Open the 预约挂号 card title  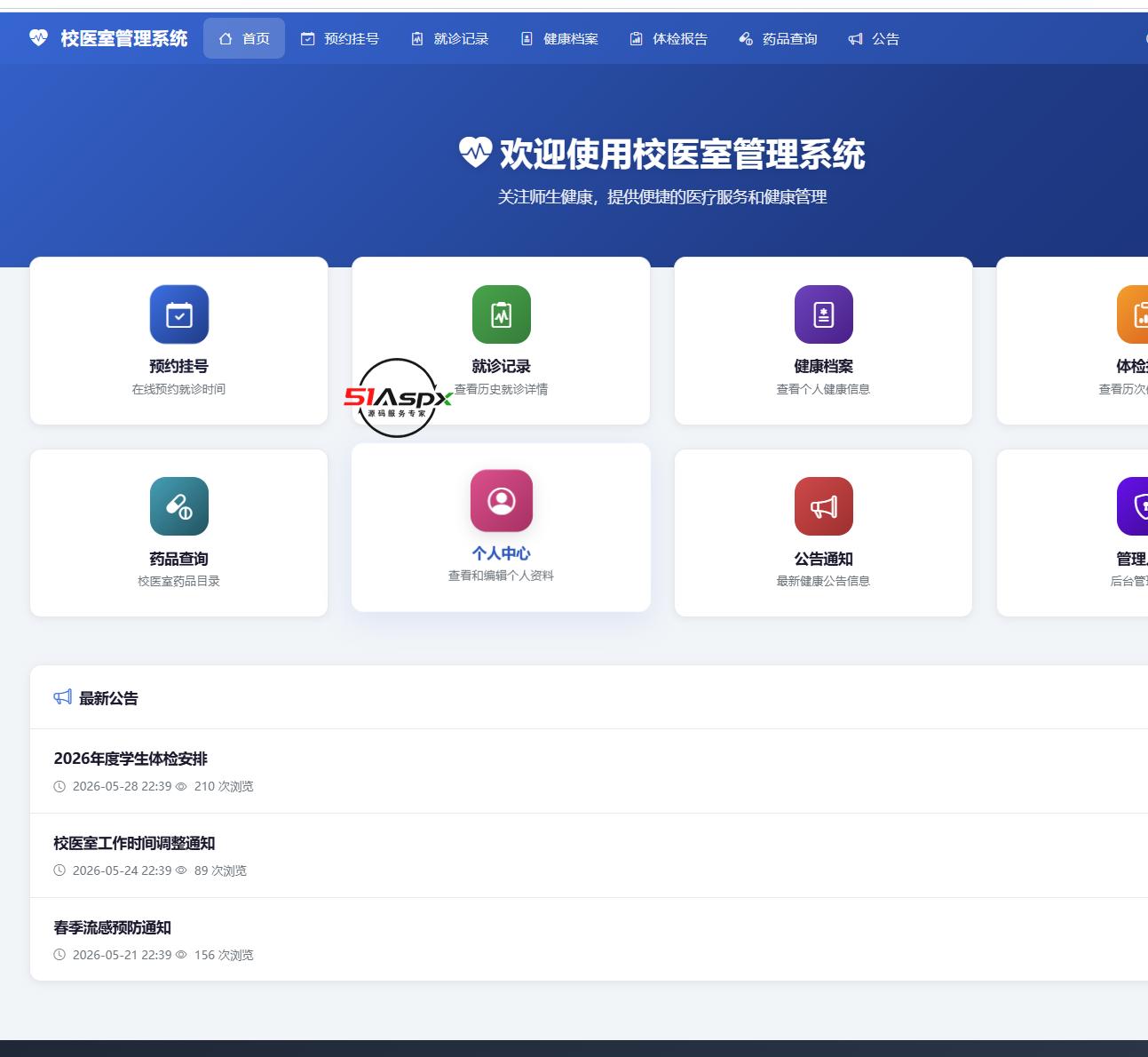[x=179, y=366]
